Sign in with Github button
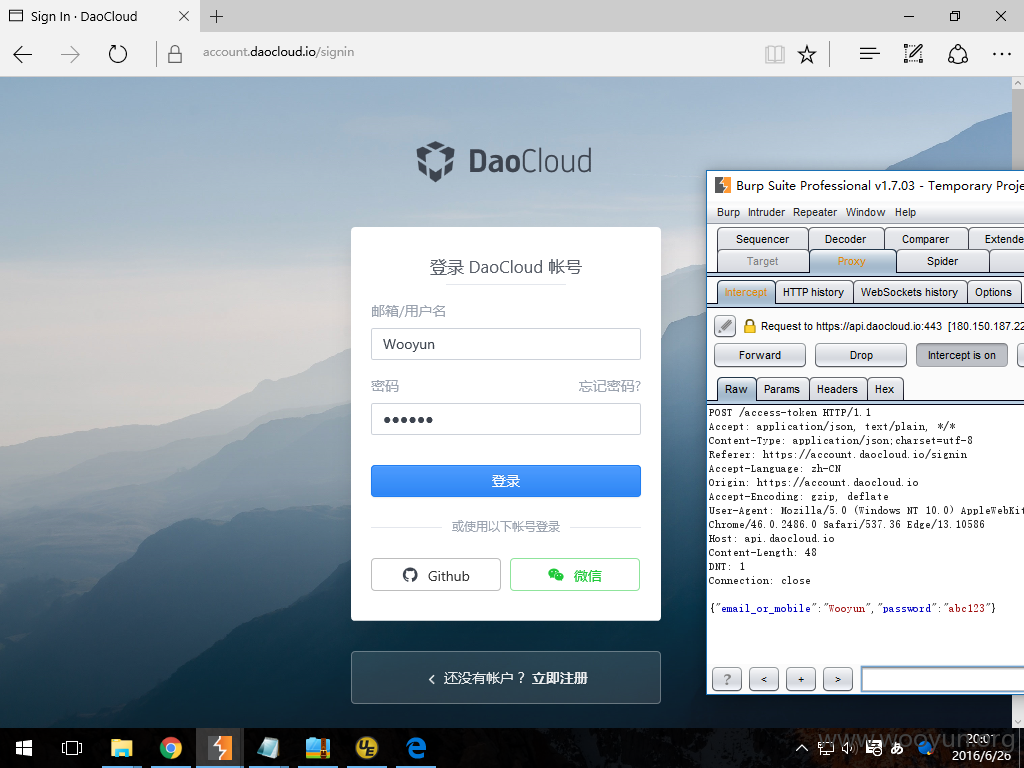 click(436, 575)
